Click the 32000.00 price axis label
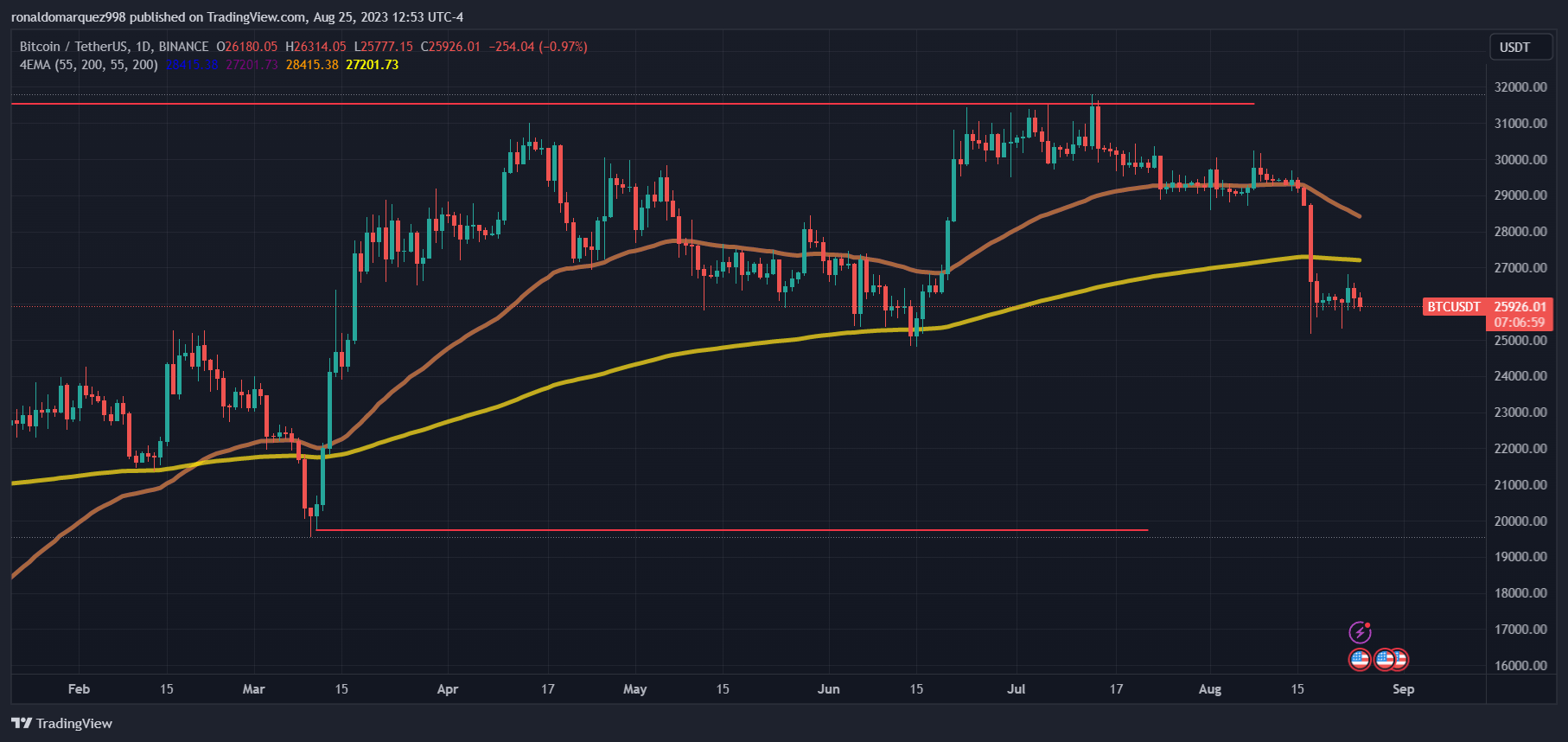 [1520, 87]
